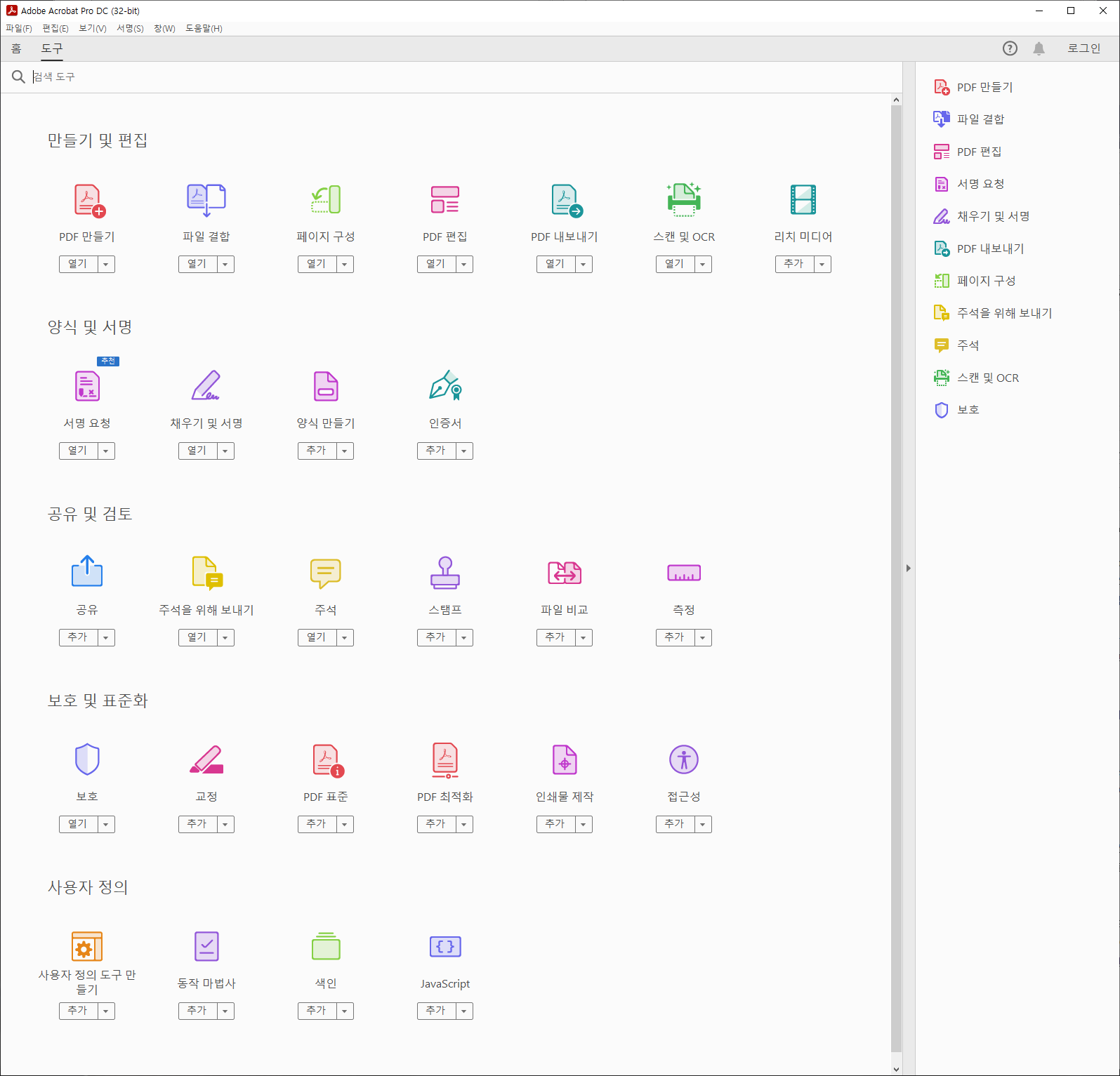
Task: Open 채우기 및 서명 shortcut in right pane
Action: [982, 216]
